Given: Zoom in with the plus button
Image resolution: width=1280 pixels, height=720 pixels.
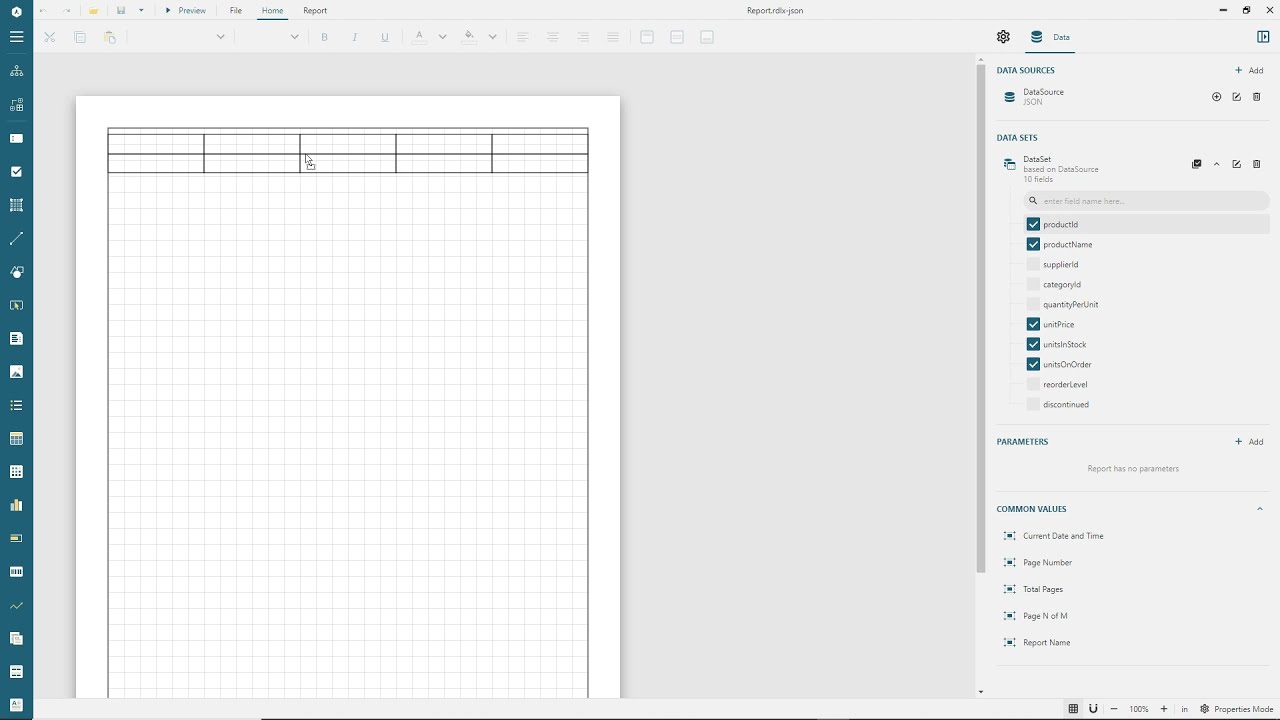Looking at the screenshot, I should pos(1164,709).
